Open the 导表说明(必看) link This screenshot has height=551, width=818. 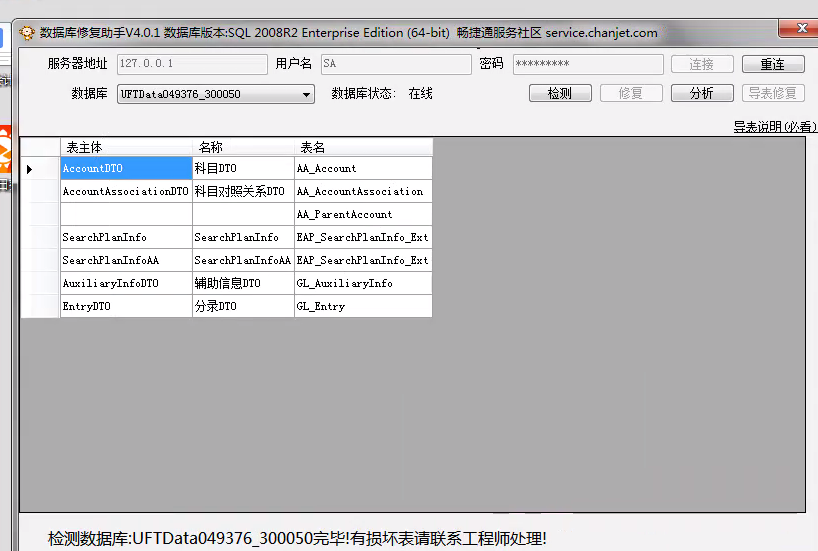coord(775,127)
